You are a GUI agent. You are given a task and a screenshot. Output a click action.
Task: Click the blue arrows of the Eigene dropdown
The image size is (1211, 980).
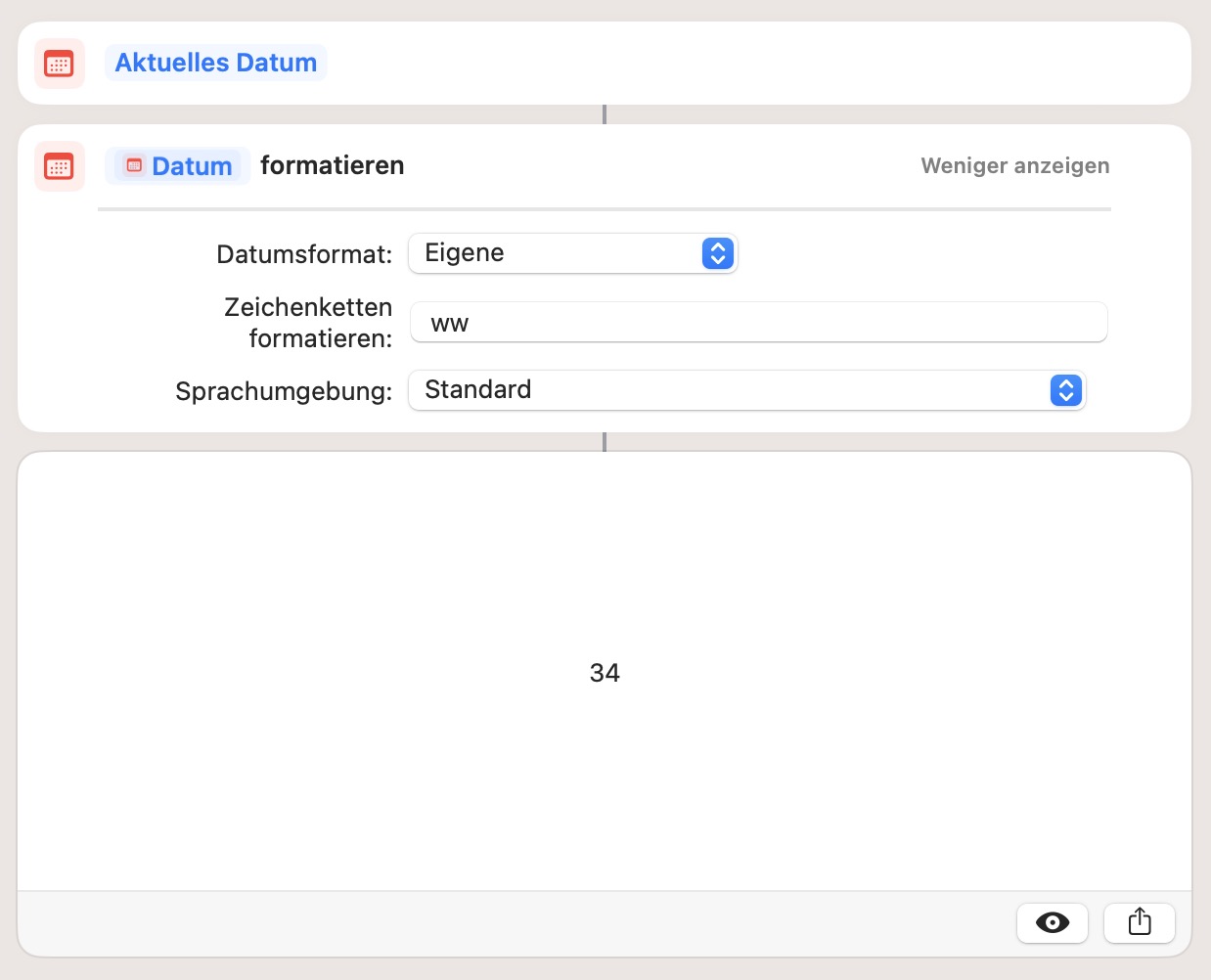point(717,253)
